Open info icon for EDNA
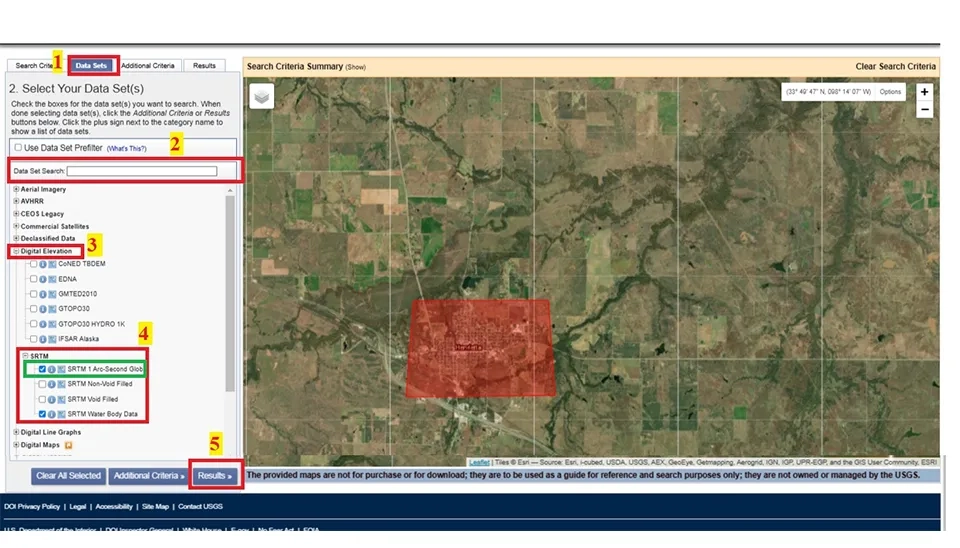960x548 pixels. tap(43, 279)
